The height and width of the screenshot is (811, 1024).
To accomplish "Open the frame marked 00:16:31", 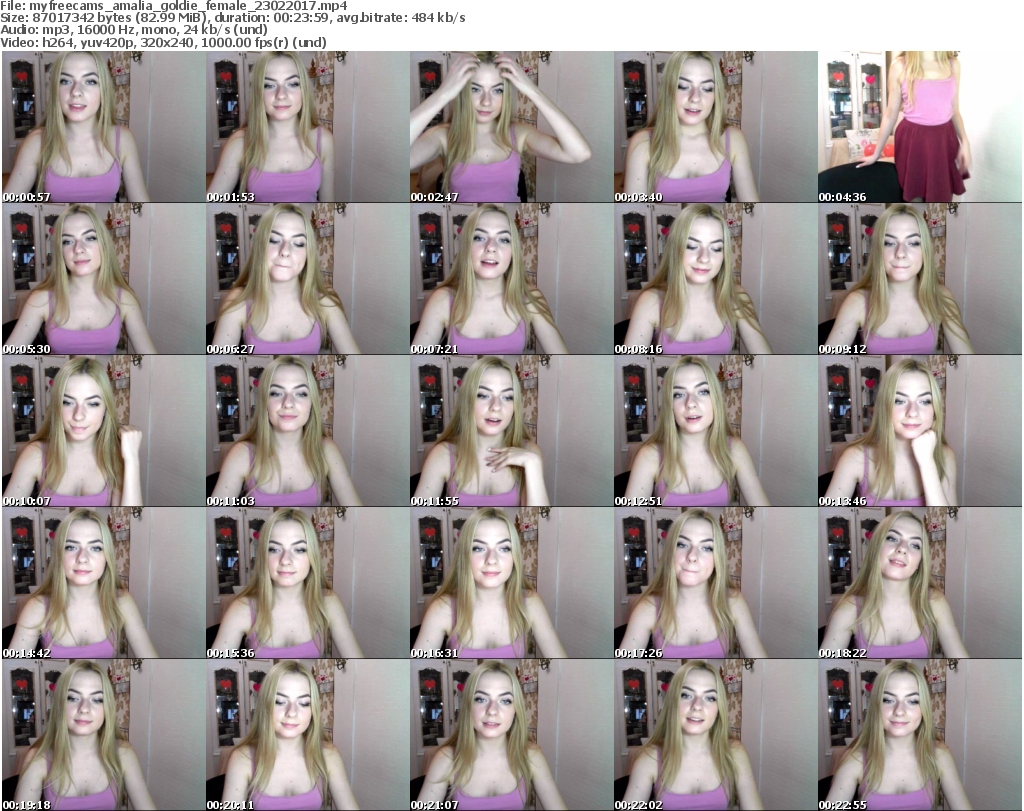I will tap(511, 583).
